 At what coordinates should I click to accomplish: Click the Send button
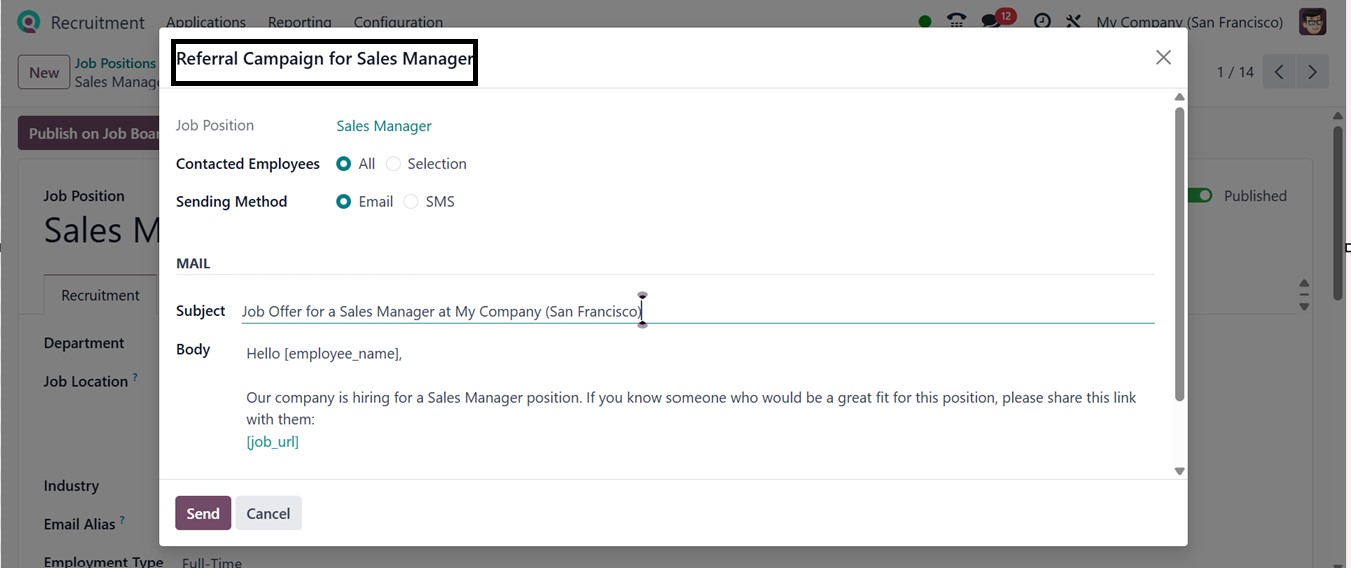click(x=202, y=513)
